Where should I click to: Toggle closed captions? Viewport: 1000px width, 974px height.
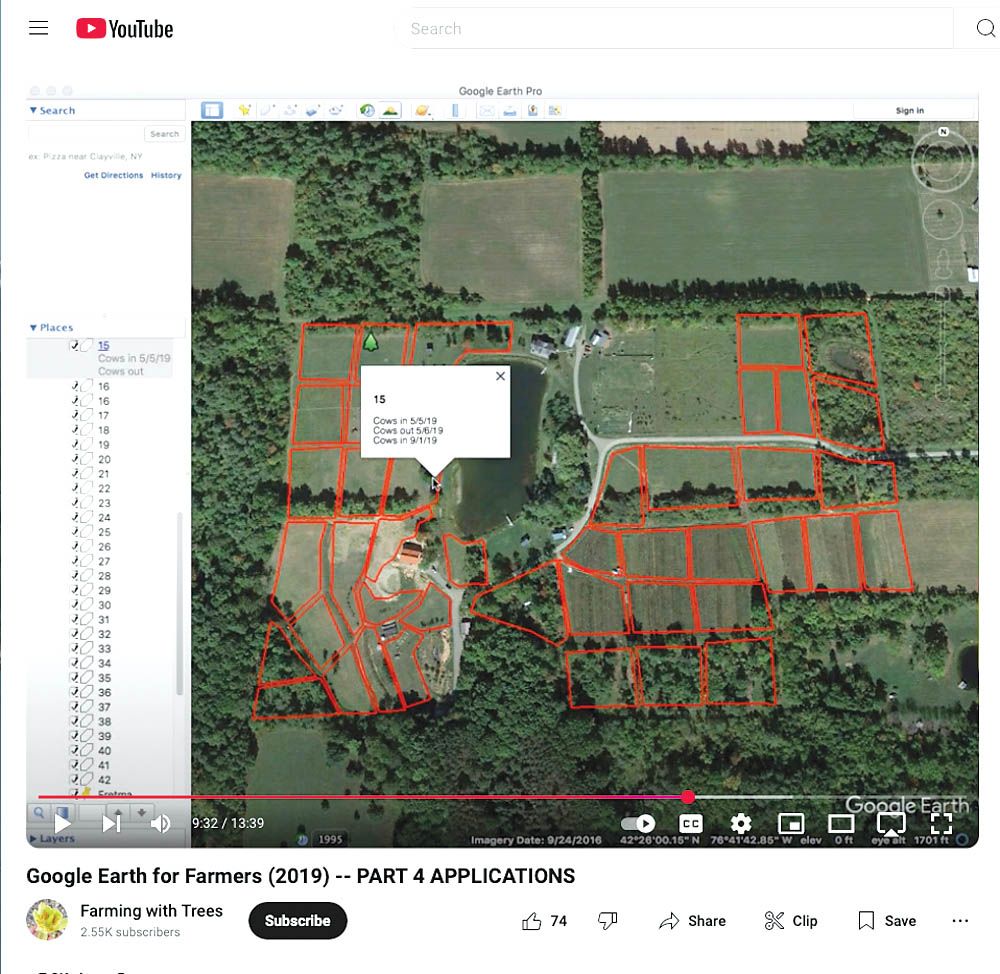click(690, 823)
